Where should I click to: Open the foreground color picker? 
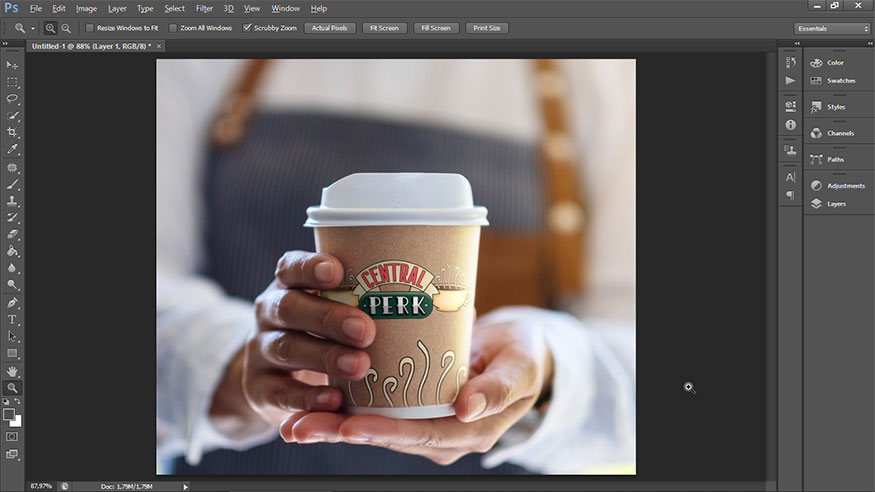[8, 414]
